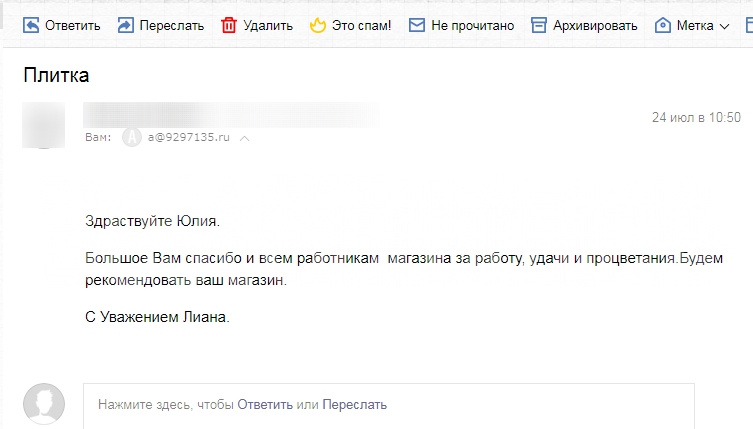Click the unread envelope icon
This screenshot has width=753, height=429.
click(x=417, y=25)
